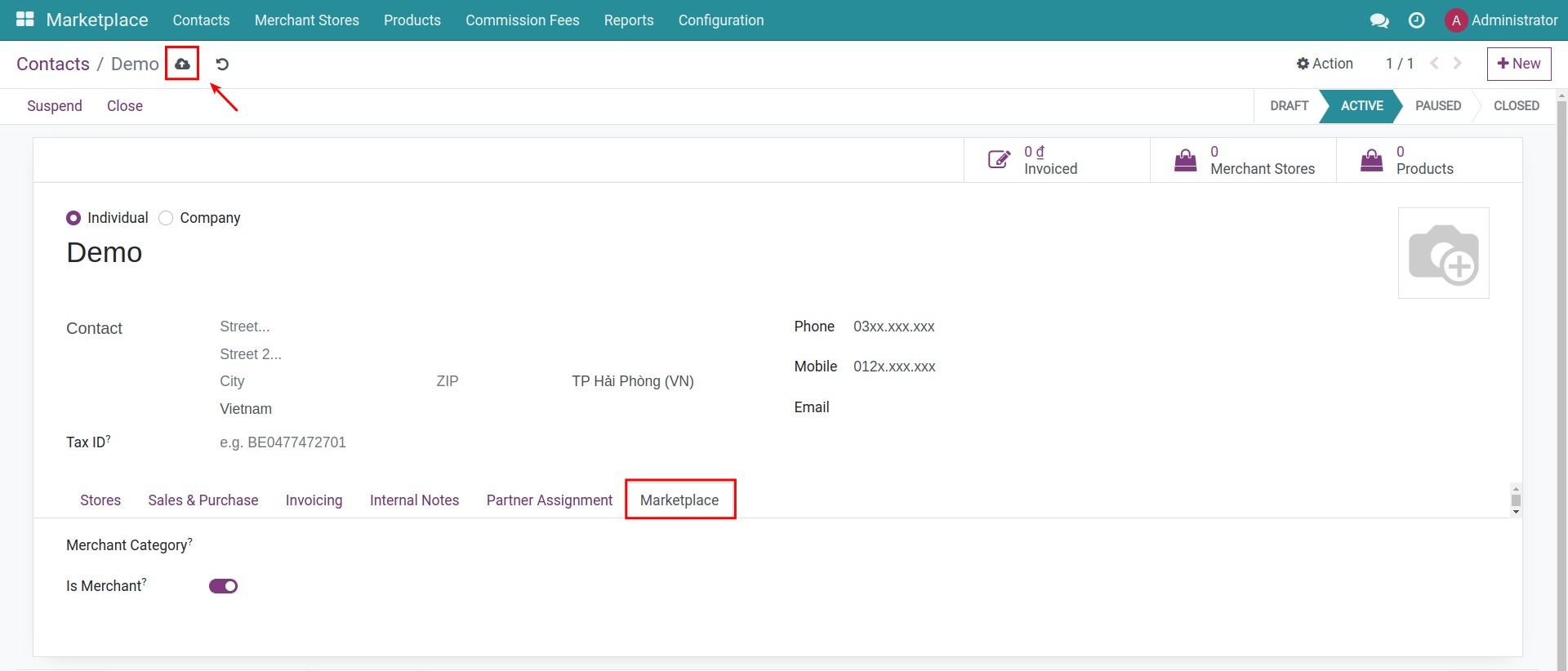Screen dimensions: 1568x671
Task: Click the Suspend button
Action: (x=55, y=106)
